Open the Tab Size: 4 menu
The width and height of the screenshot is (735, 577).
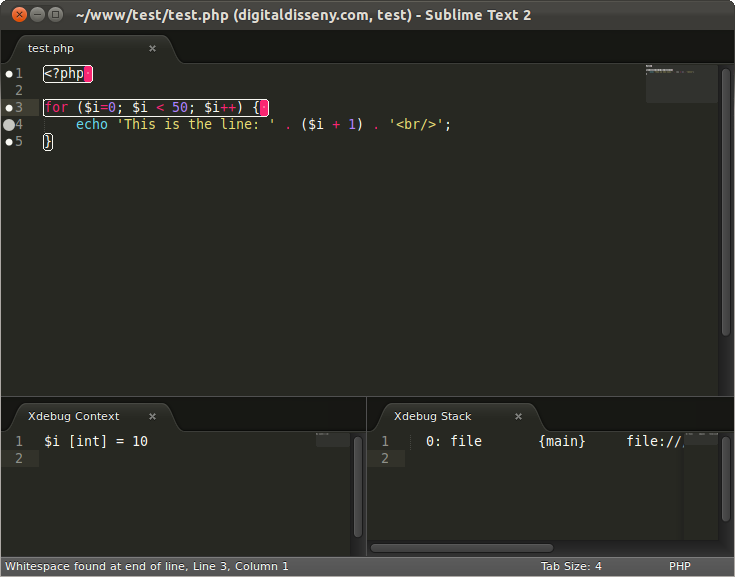[571, 566]
